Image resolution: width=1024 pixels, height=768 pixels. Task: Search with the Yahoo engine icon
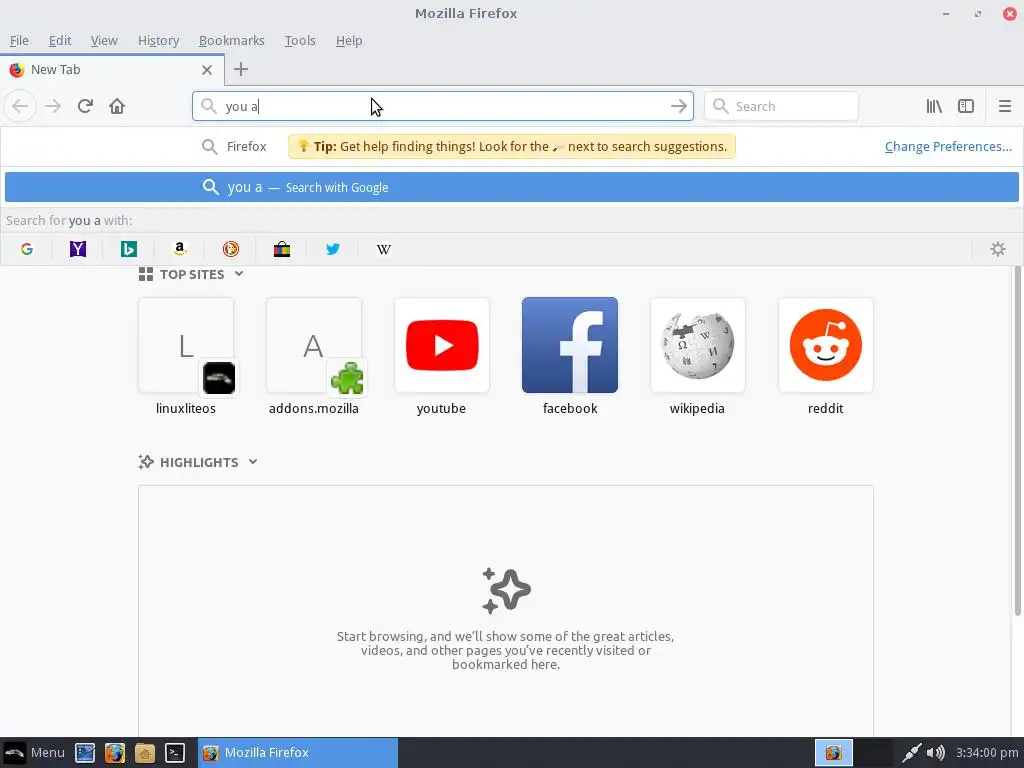pos(78,249)
